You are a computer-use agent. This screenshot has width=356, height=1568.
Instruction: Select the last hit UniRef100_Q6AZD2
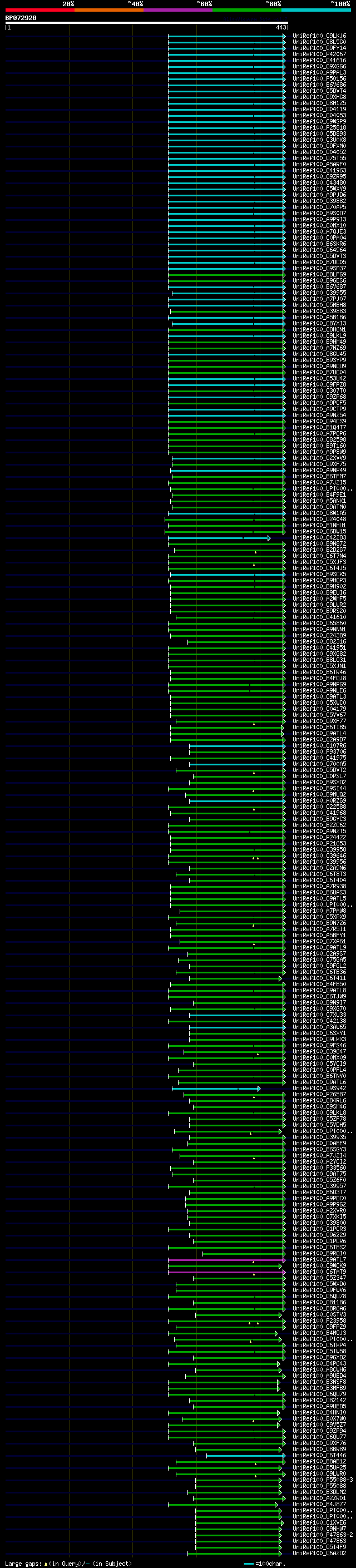(319, 1553)
